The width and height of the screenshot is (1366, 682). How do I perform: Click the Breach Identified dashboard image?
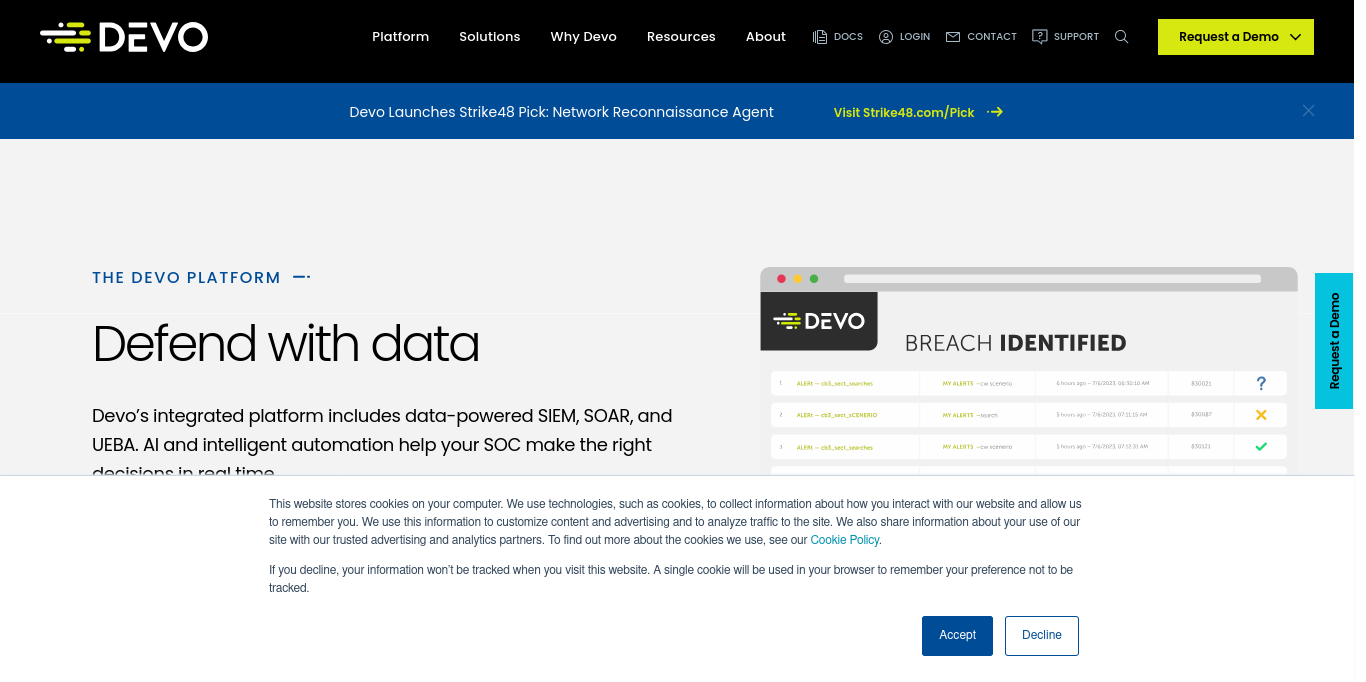pos(1029,371)
